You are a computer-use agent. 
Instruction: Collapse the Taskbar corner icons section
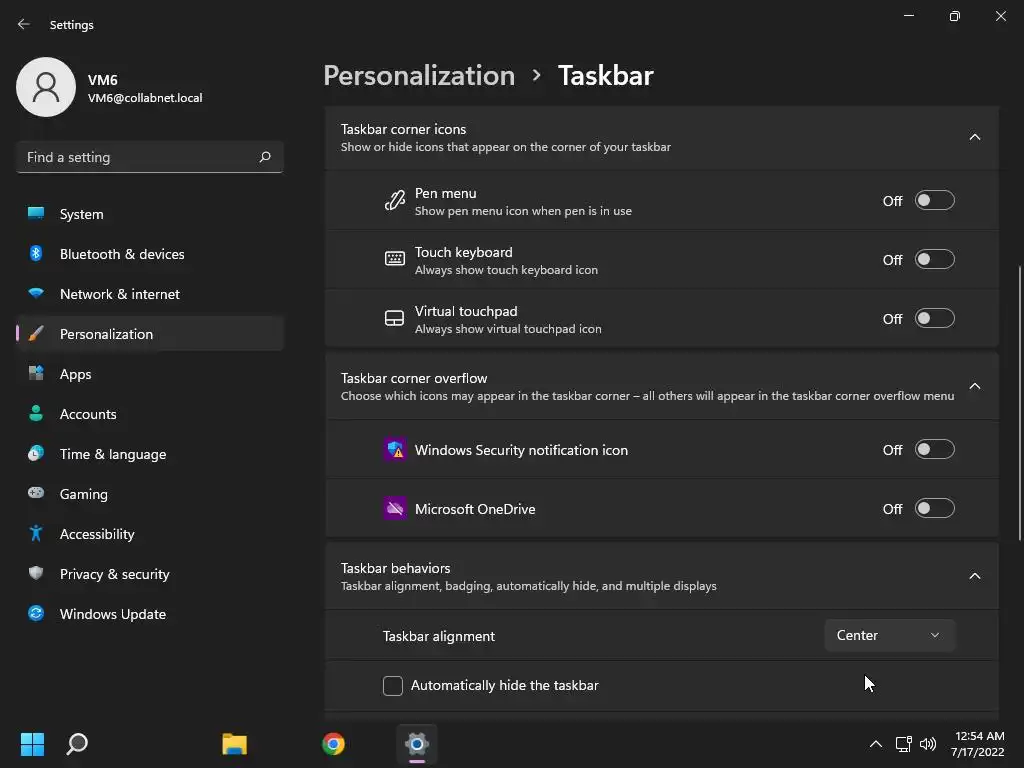975,137
